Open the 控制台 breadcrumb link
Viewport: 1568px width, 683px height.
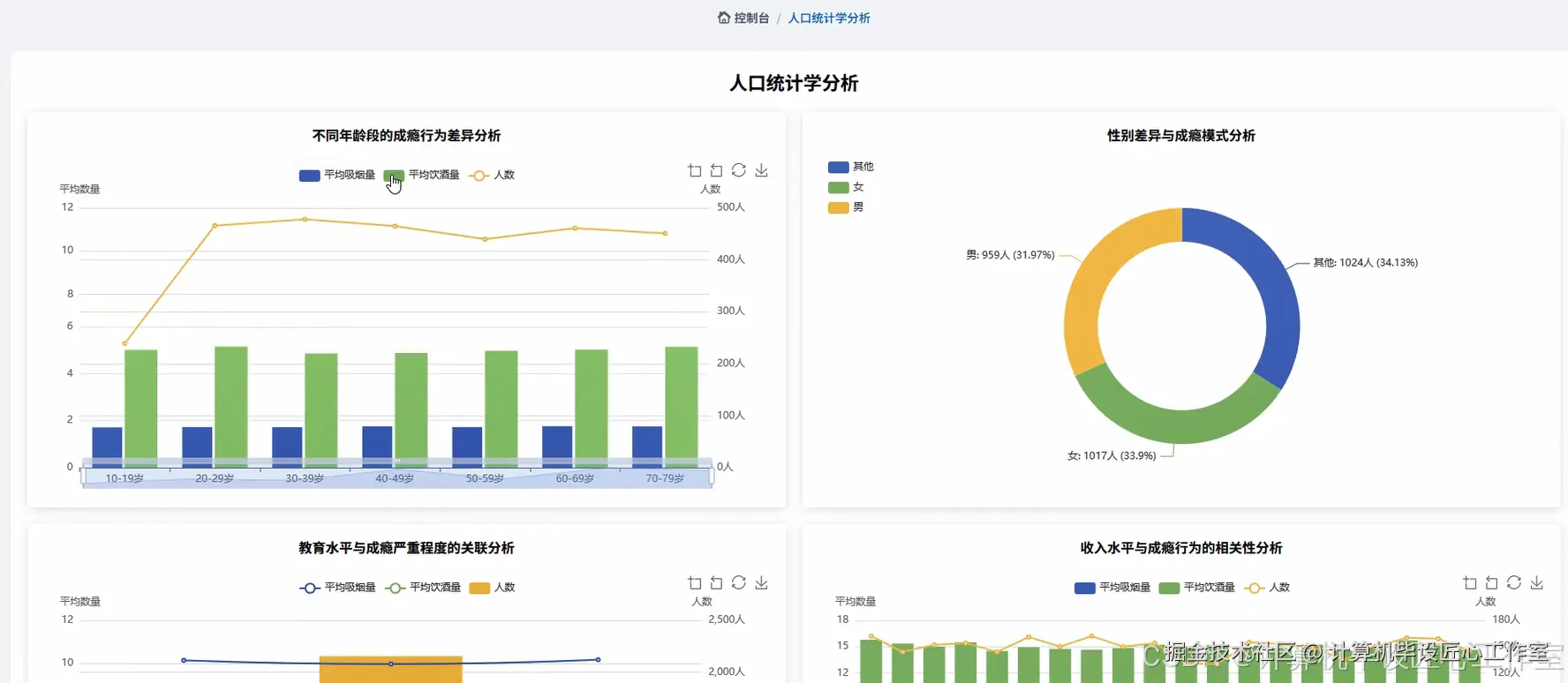coord(751,18)
